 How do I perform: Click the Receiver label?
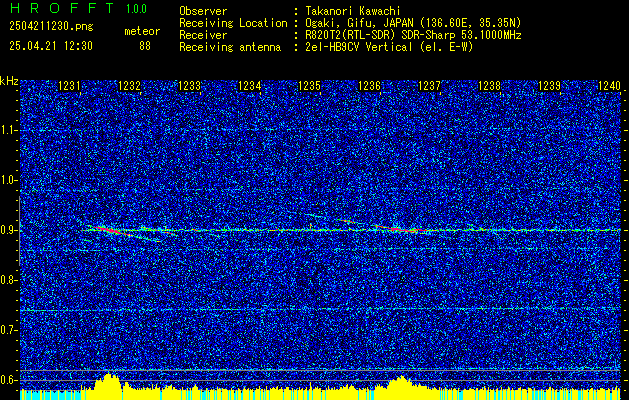click(203, 35)
